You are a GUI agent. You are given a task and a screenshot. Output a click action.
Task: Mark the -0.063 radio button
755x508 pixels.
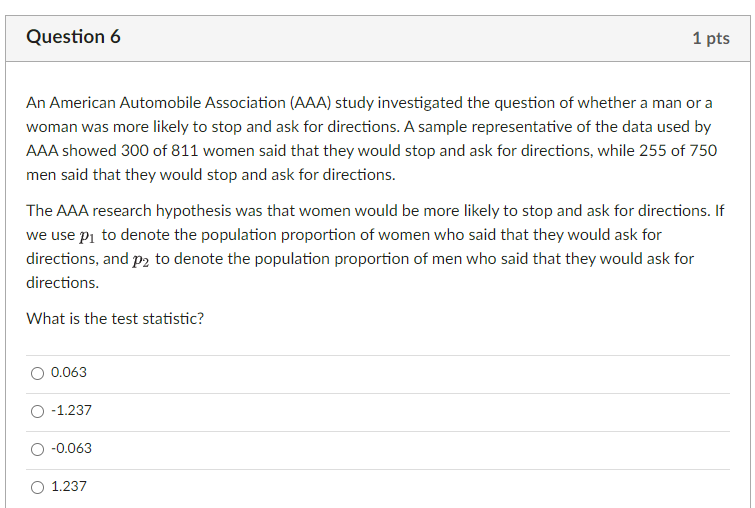[37, 449]
